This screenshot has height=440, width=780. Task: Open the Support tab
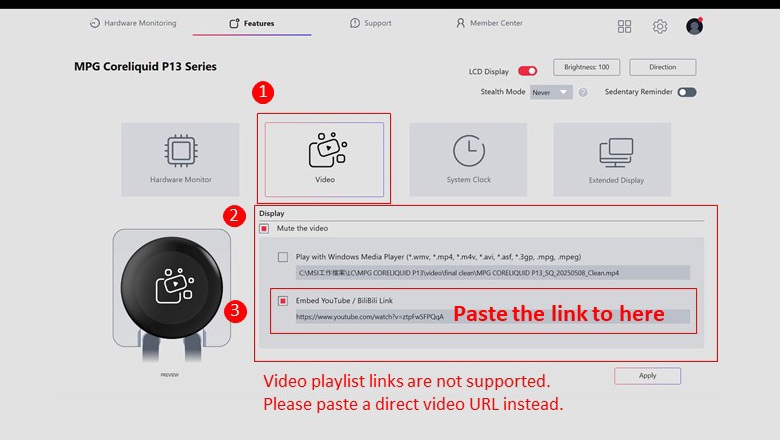371,23
